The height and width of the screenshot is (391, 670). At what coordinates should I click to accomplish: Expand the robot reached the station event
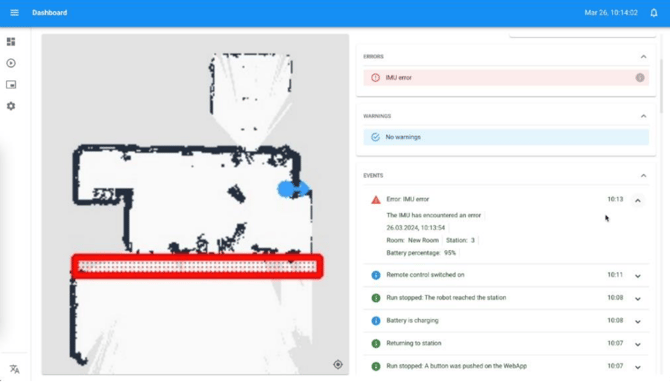click(638, 299)
